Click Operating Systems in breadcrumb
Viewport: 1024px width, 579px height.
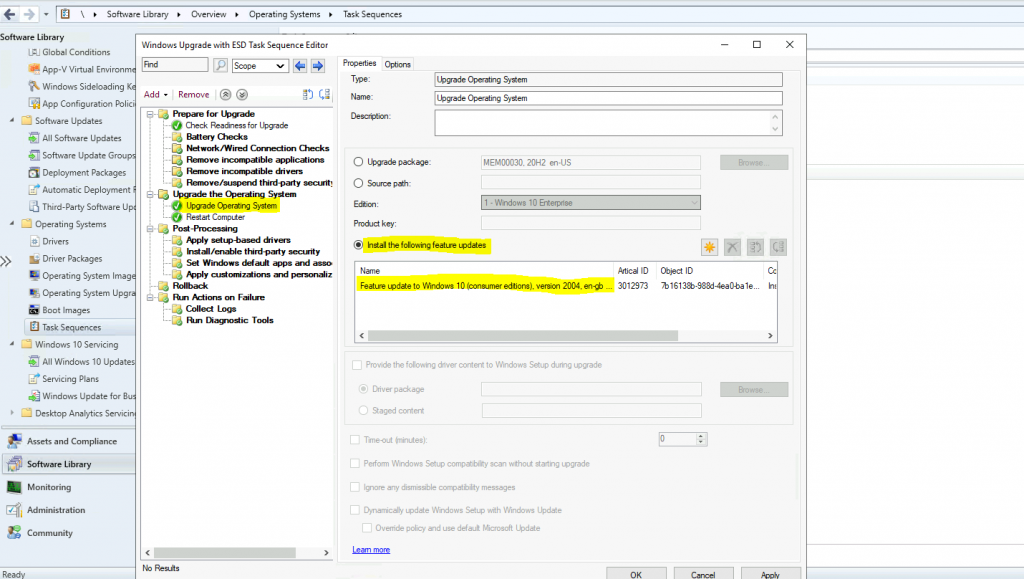(x=284, y=14)
